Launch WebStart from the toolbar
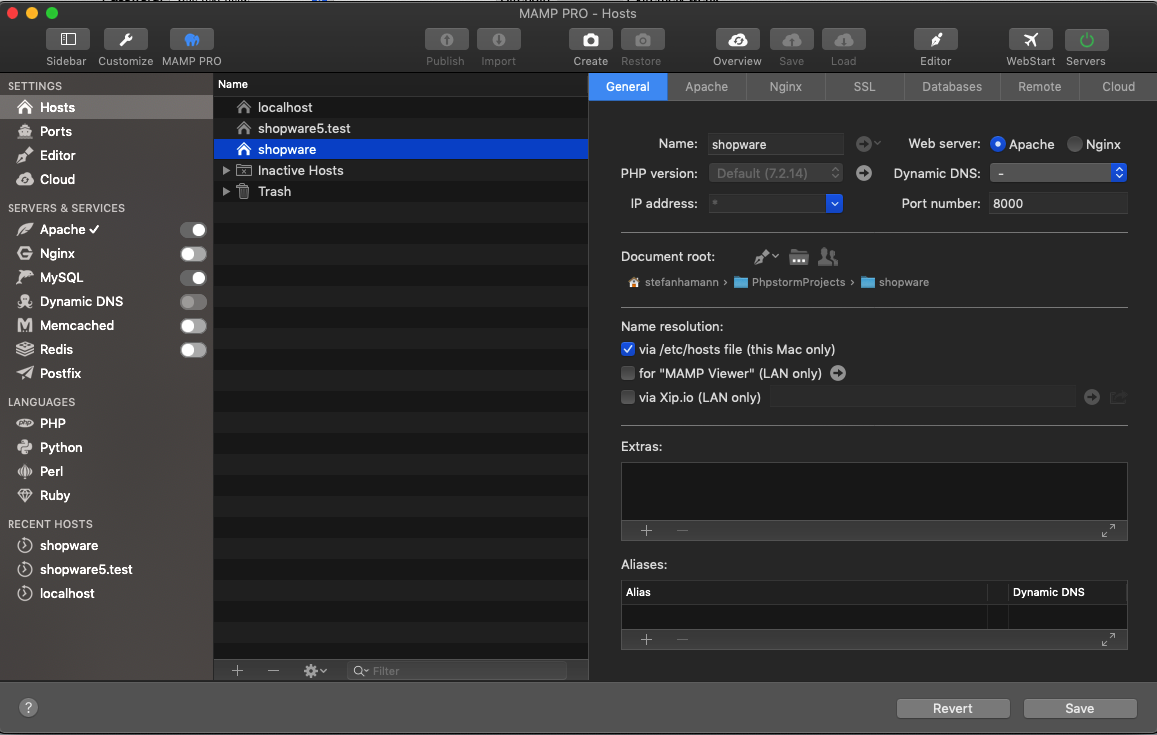 click(1030, 40)
